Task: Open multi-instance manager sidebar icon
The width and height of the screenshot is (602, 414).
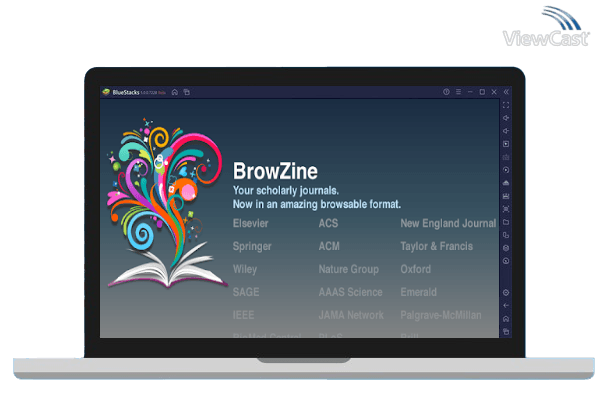Action: point(506,235)
